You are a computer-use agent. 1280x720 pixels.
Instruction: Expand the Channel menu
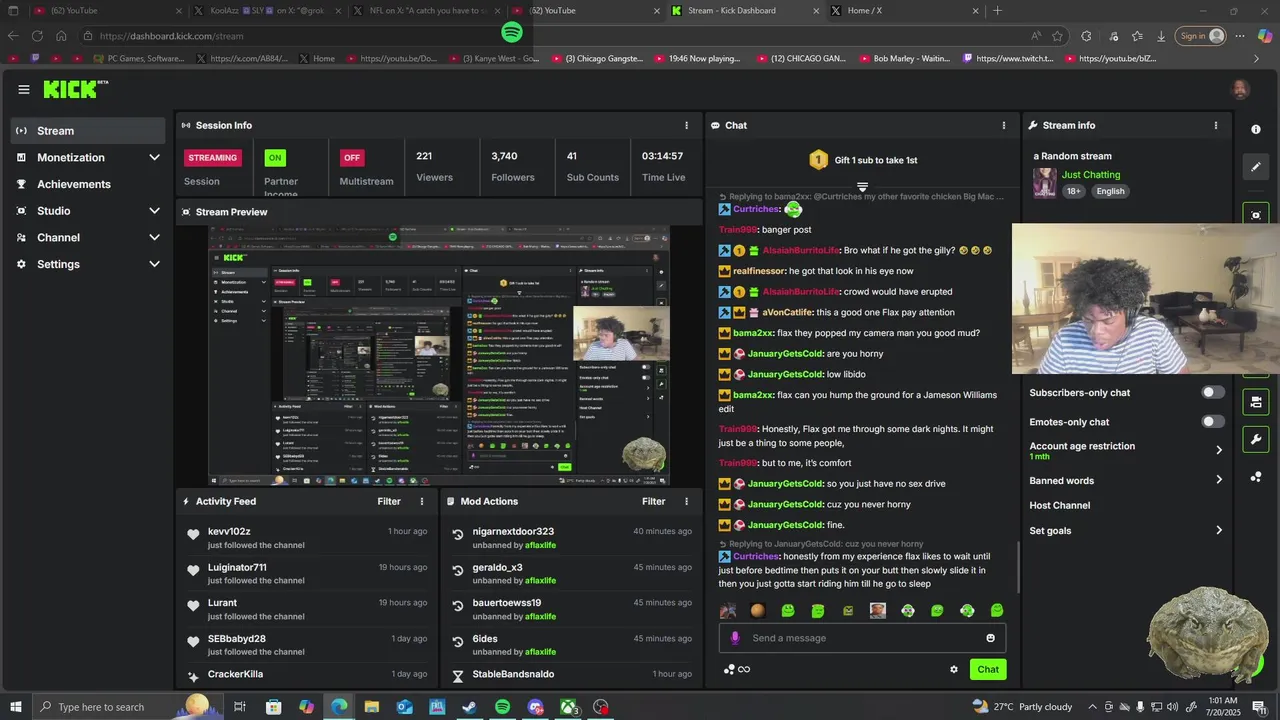pos(88,238)
